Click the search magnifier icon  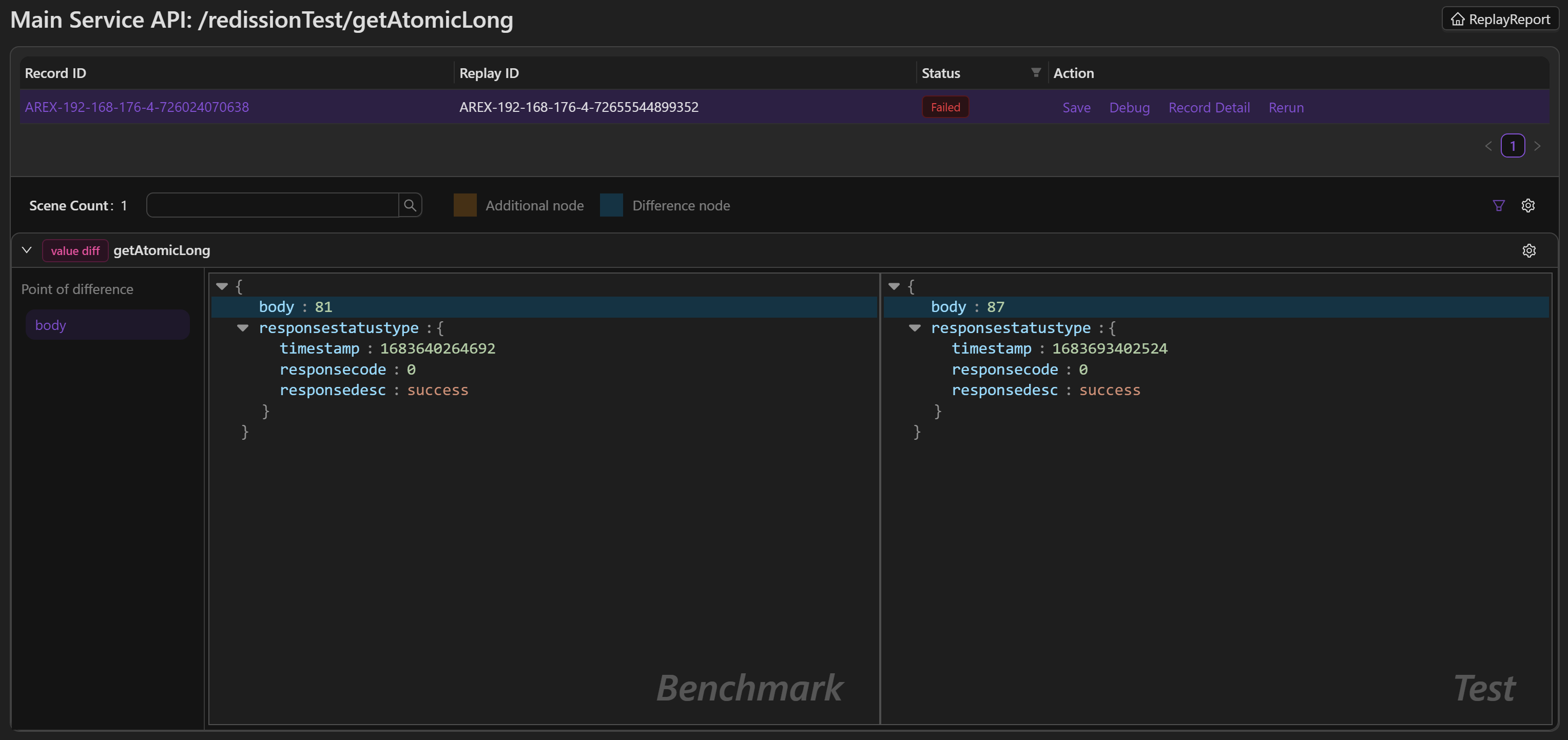[410, 205]
